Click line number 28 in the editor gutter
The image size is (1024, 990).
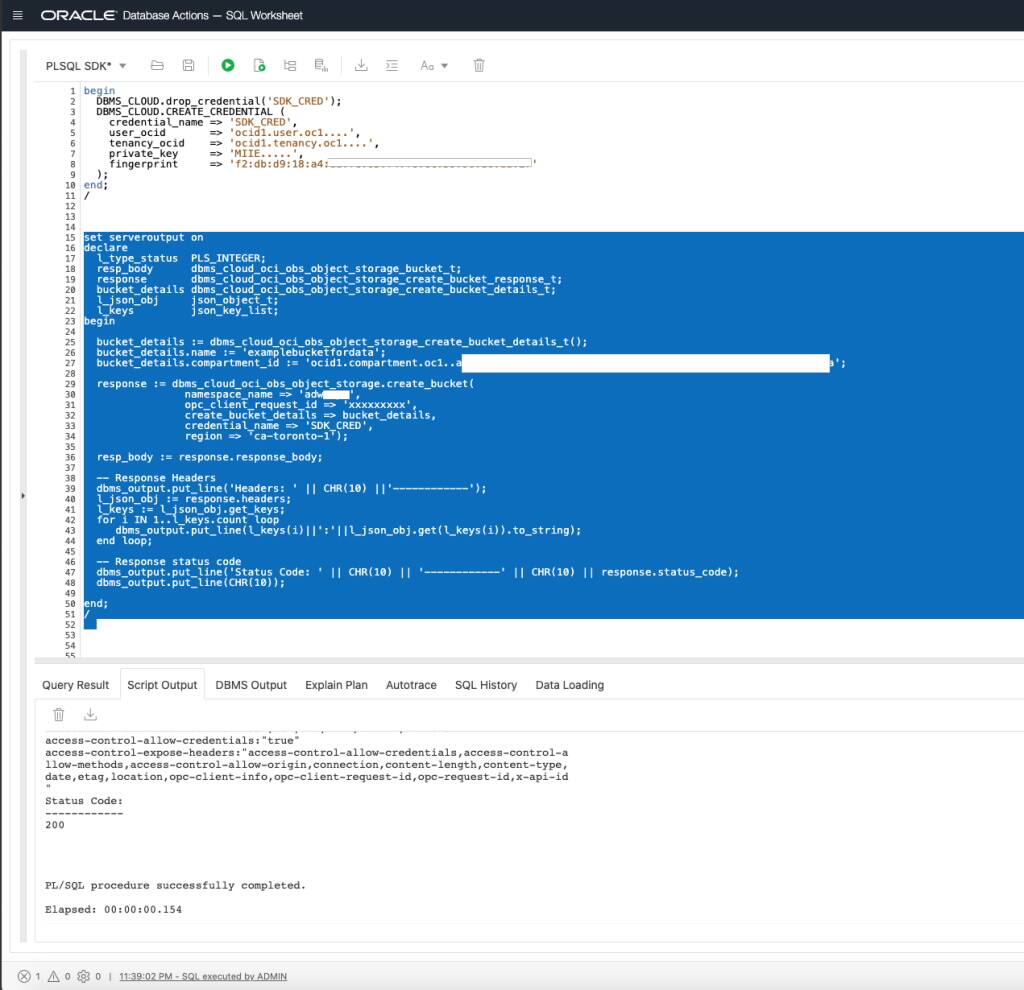pyautogui.click(x=70, y=374)
